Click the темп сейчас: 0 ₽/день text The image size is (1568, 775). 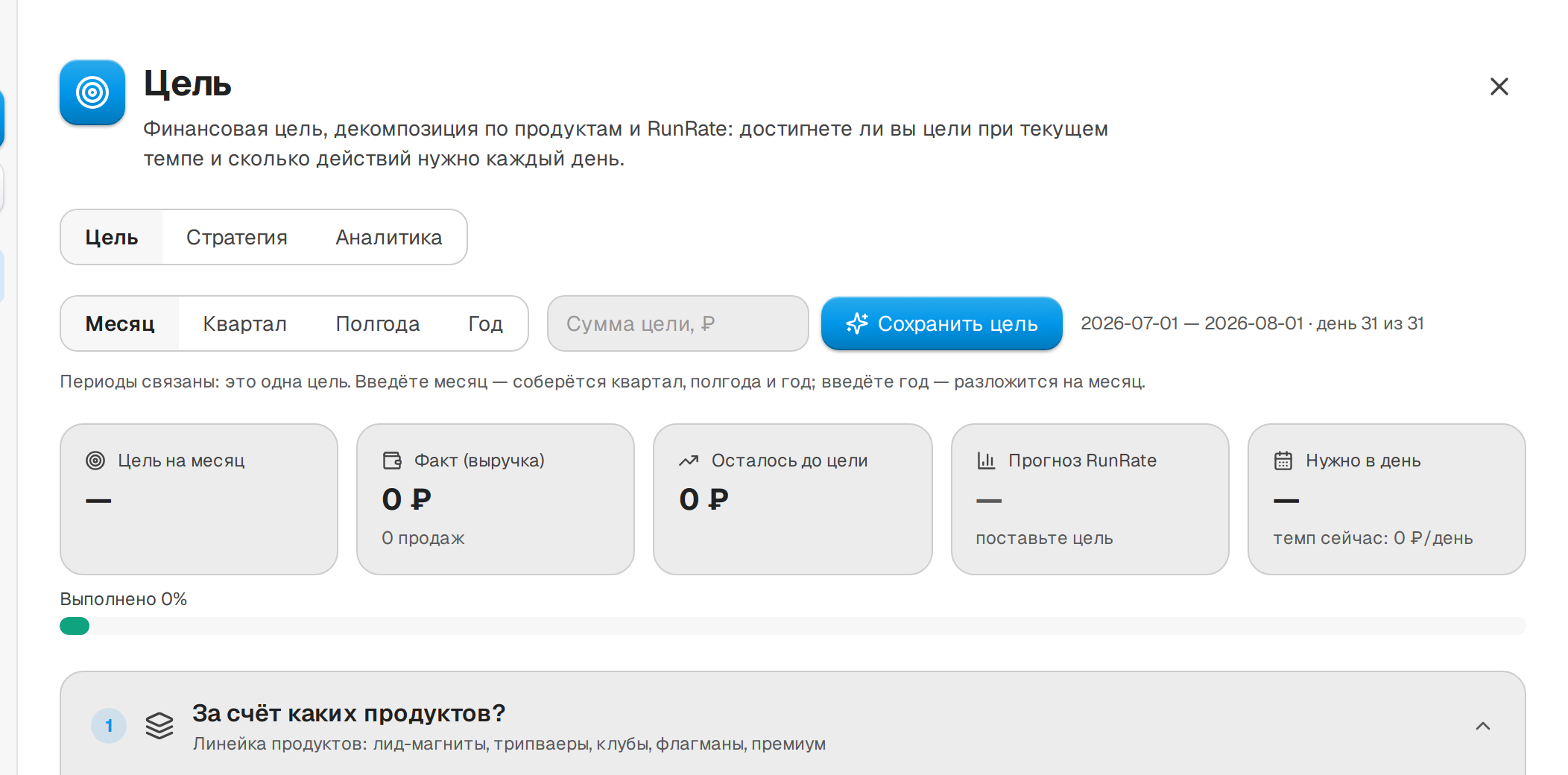[1373, 538]
